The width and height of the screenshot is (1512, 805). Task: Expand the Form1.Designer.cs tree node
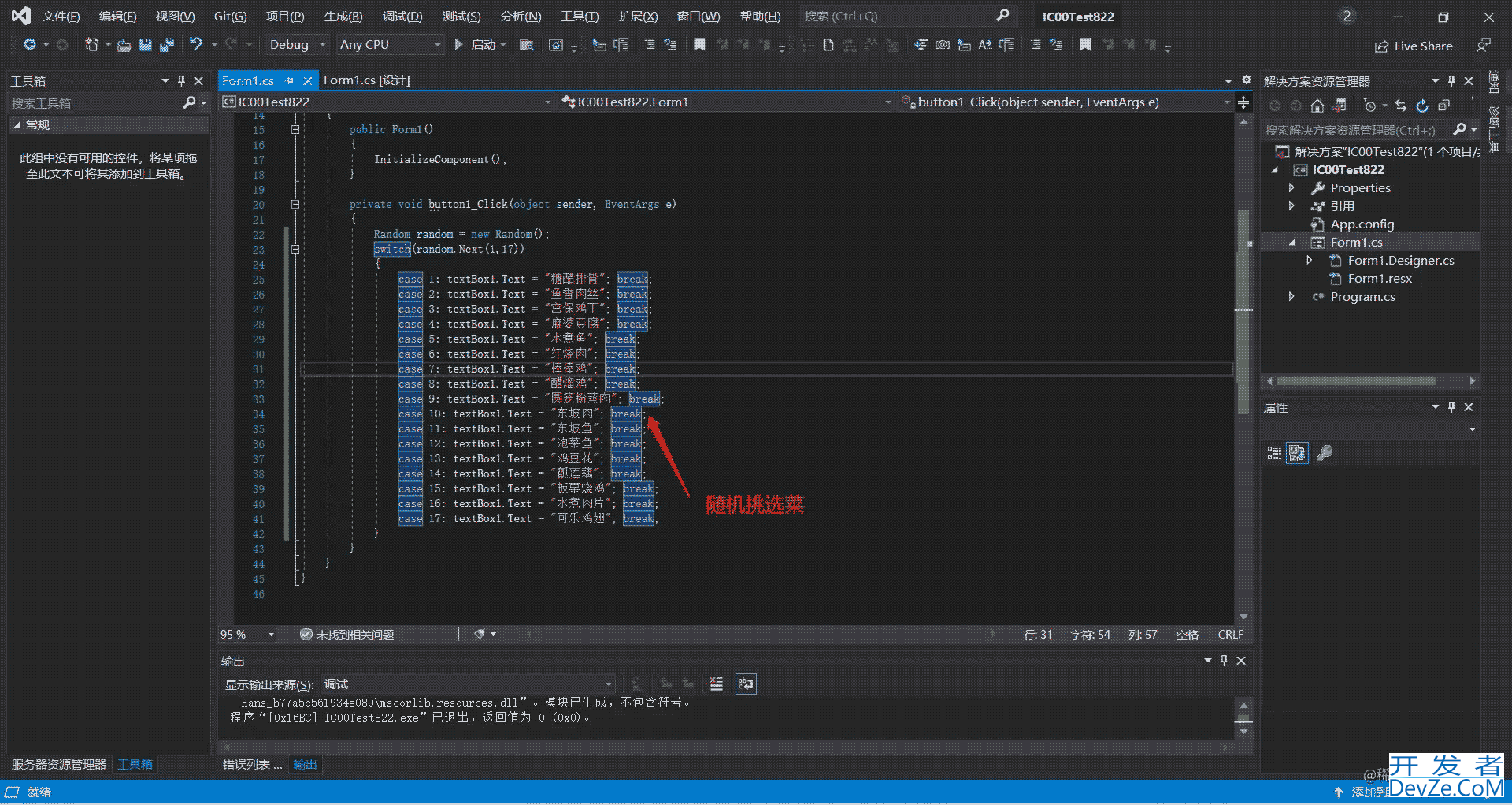1310,260
